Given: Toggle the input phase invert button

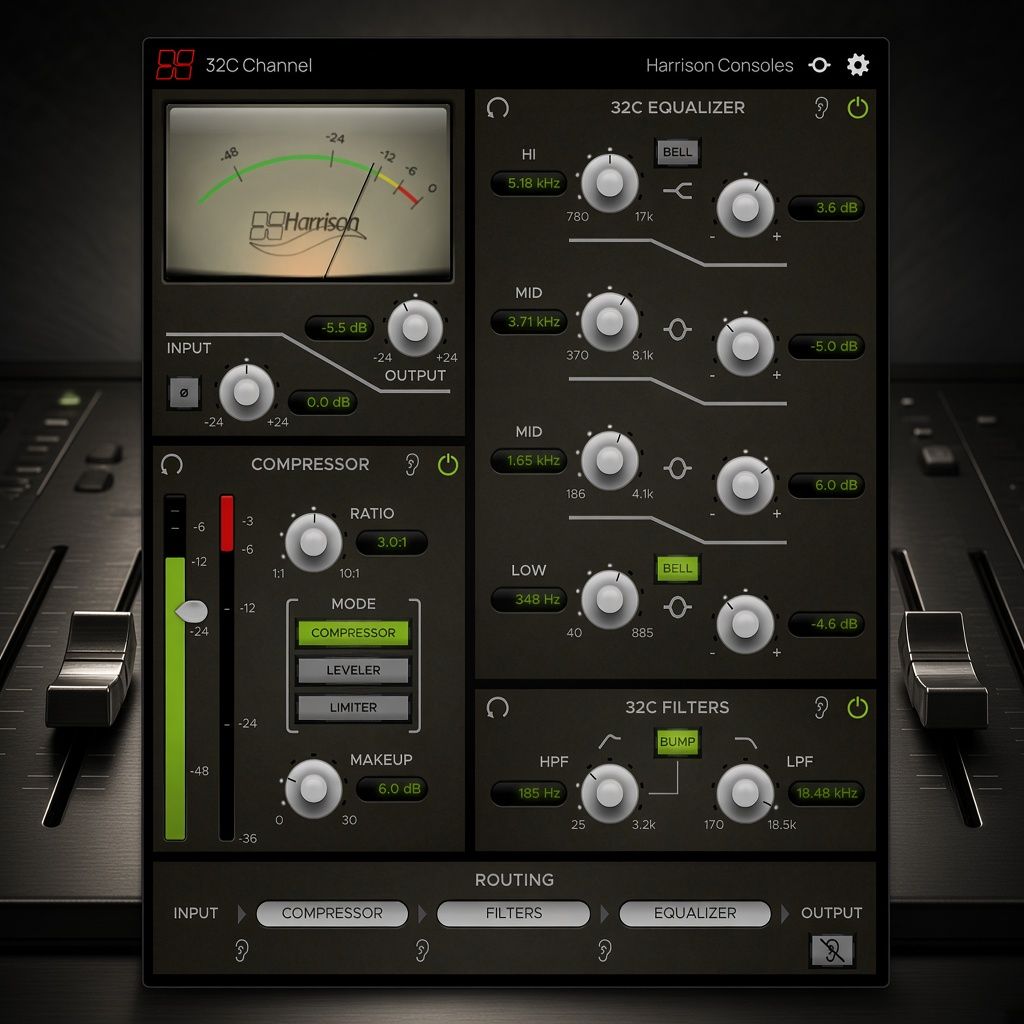Looking at the screenshot, I should [x=184, y=392].
